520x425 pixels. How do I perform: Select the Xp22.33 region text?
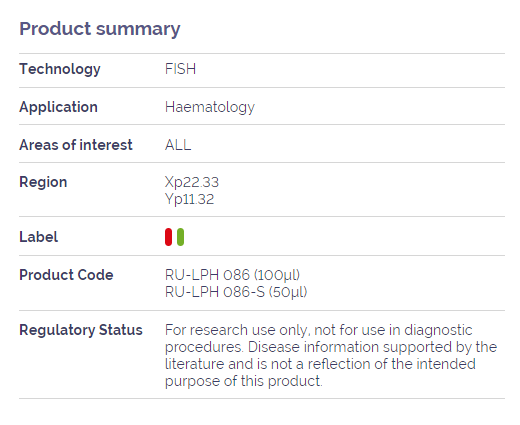point(192,182)
